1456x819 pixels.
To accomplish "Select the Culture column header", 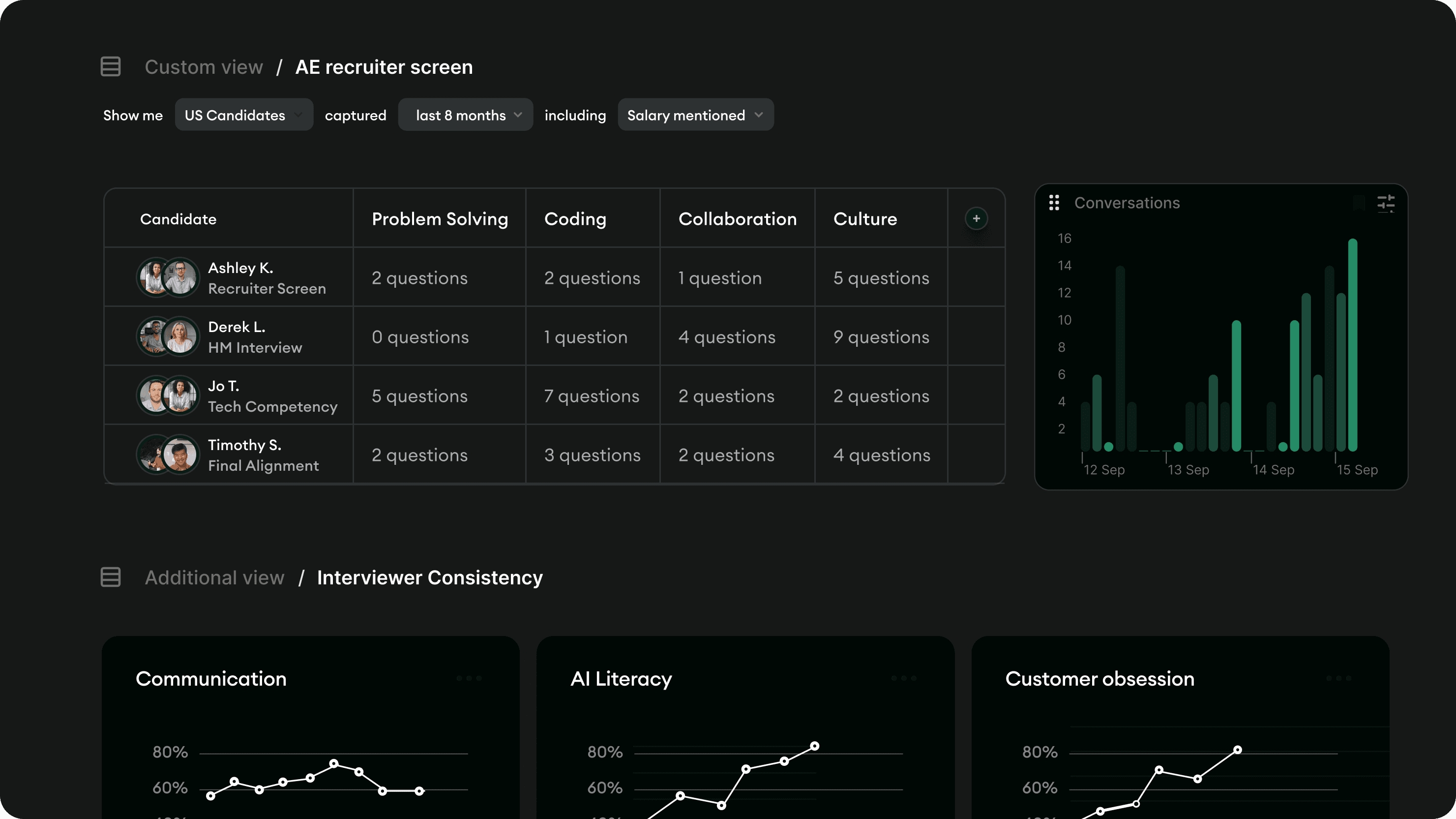I will click(865, 219).
